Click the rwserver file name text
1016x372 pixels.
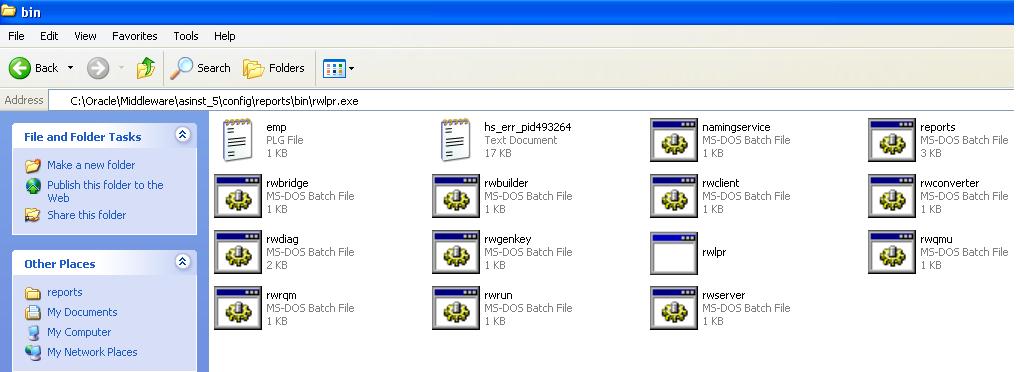(x=723, y=296)
